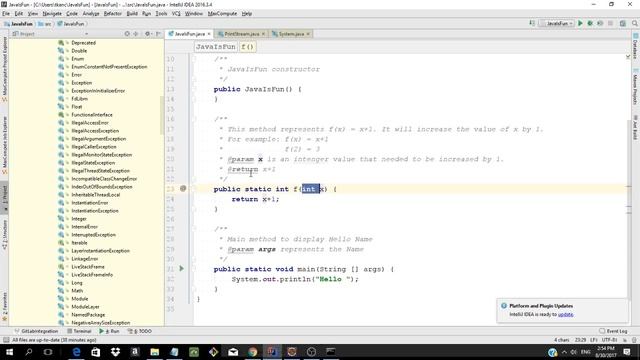Select NegativeArraySizeException in project tree
The height and width of the screenshot is (360, 640).
tap(100, 322)
